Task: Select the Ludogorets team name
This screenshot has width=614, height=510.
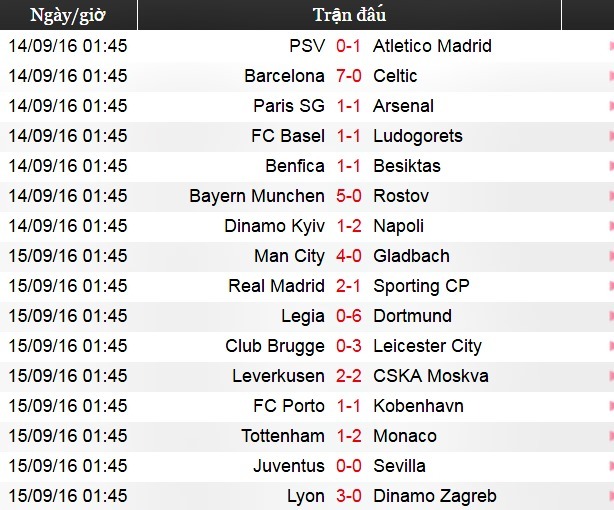Action: point(417,136)
